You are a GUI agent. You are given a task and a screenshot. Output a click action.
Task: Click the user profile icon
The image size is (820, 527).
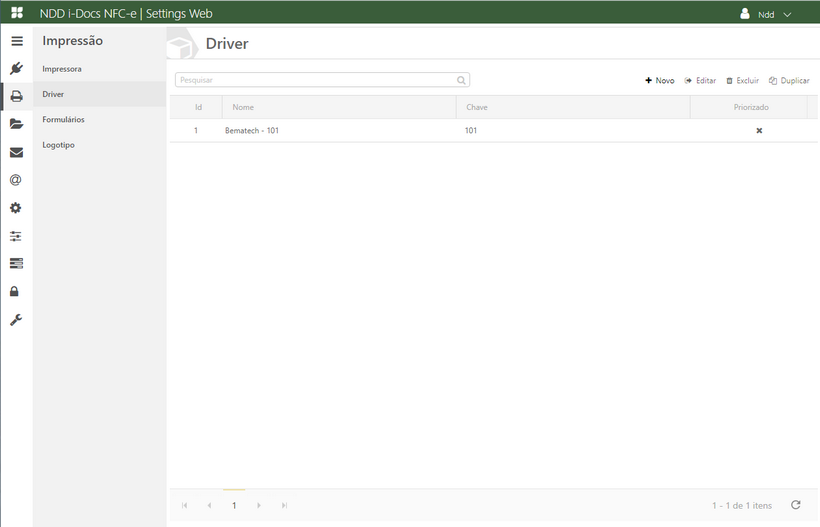tap(745, 14)
